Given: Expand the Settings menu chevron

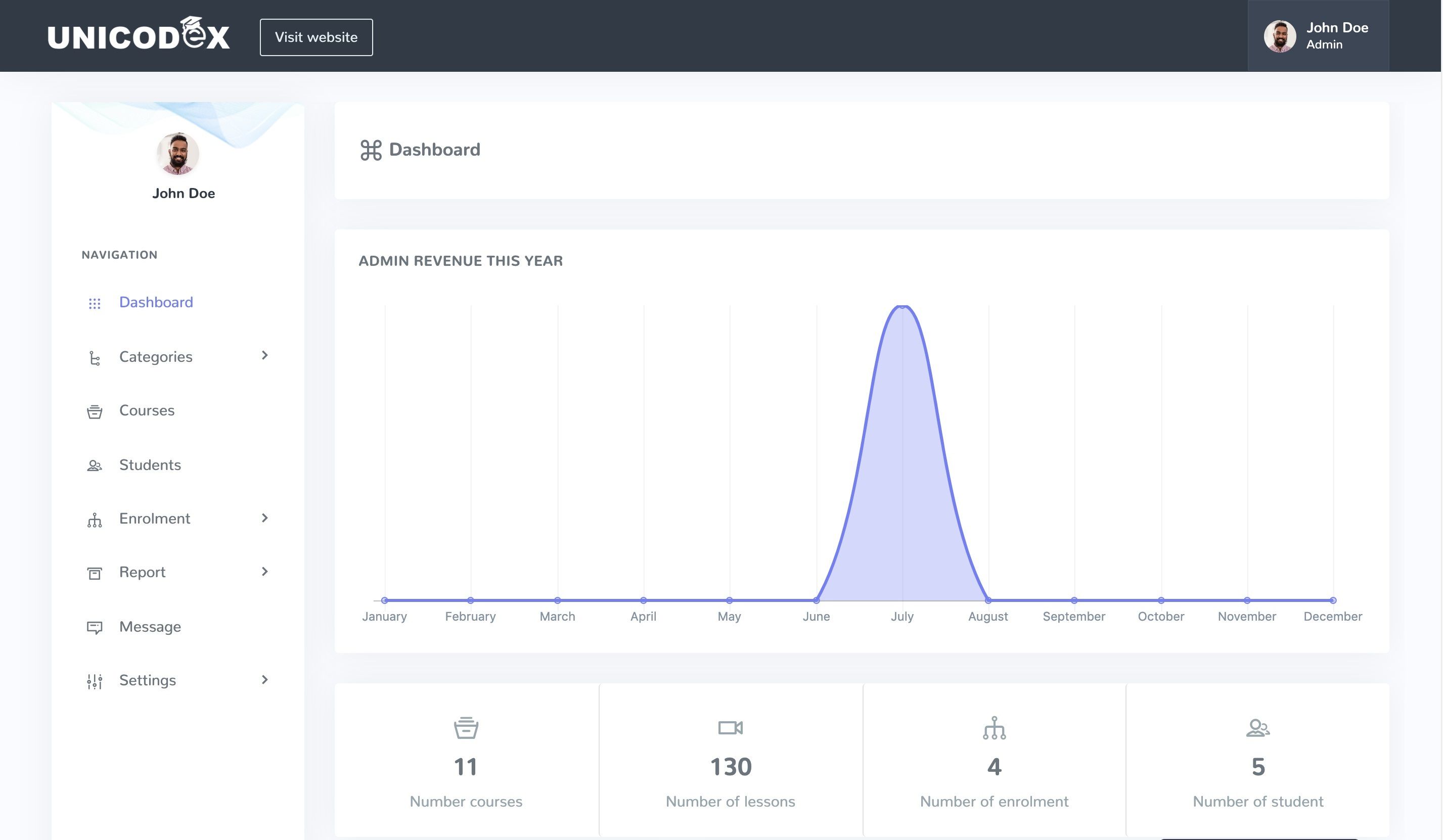Looking at the screenshot, I should [264, 680].
